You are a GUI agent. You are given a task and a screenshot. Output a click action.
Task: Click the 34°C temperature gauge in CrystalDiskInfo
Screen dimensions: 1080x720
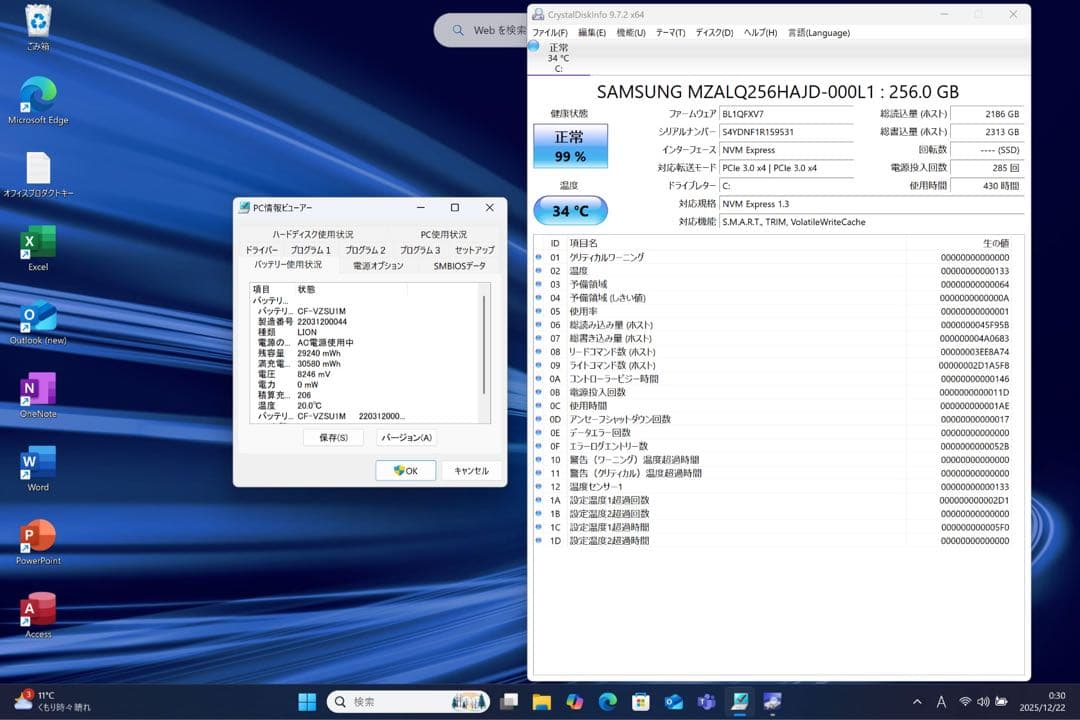pyautogui.click(x=570, y=210)
